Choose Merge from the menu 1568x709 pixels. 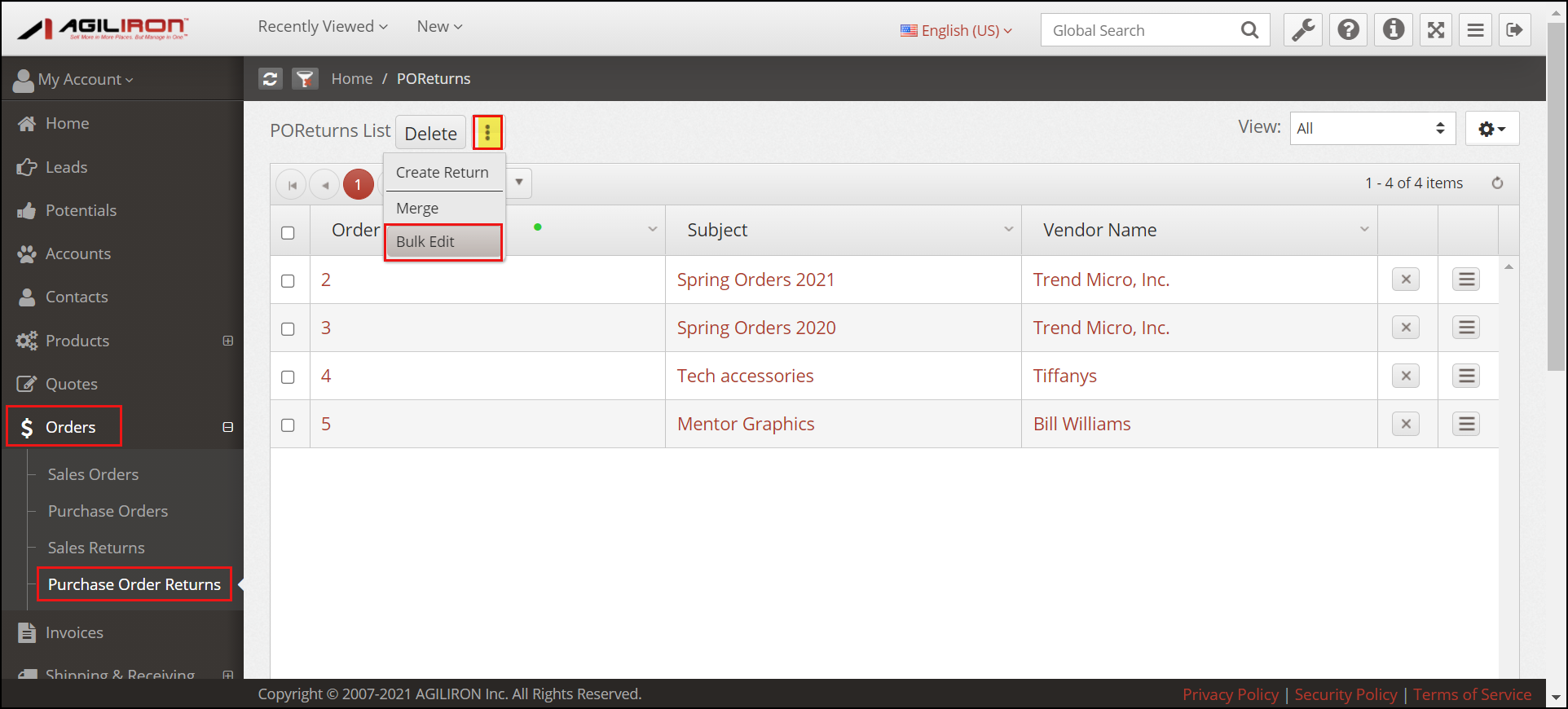pos(444,209)
